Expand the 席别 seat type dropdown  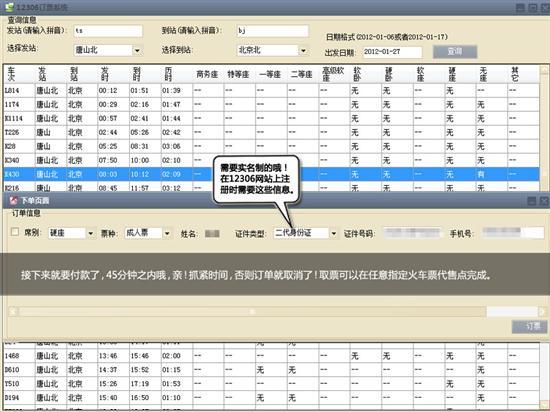pos(91,233)
